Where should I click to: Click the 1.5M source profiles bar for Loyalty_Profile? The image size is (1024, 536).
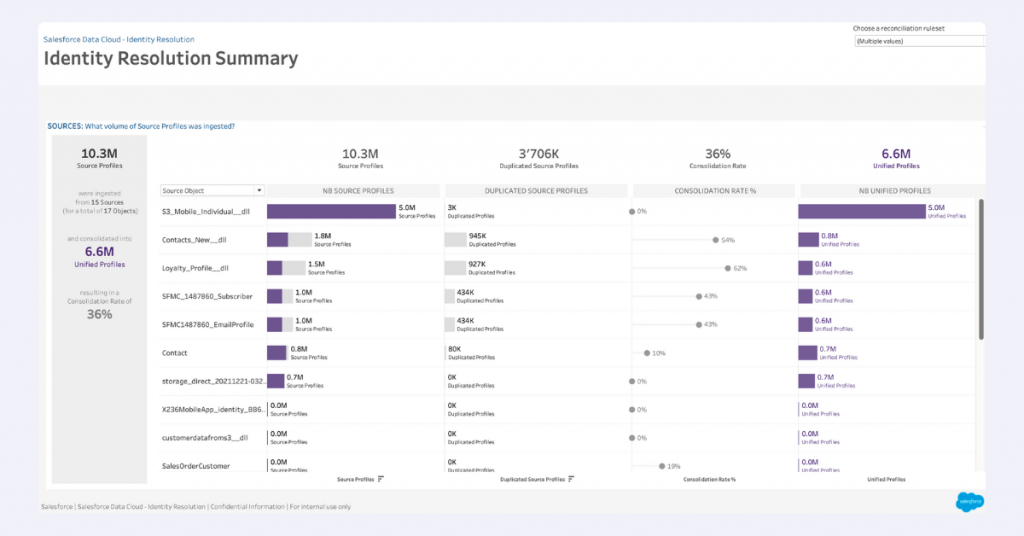coord(286,268)
